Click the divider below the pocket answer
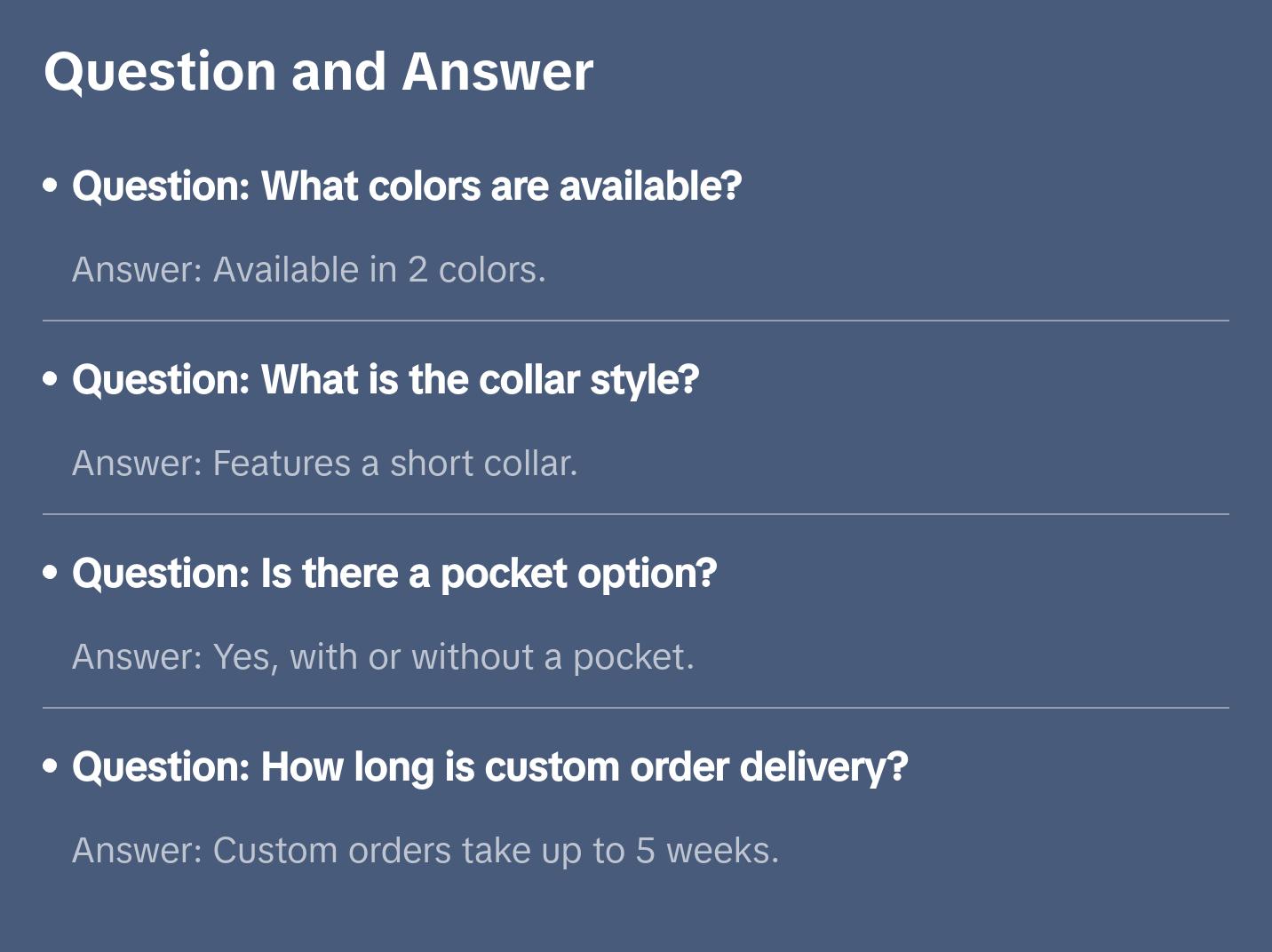 point(635,708)
